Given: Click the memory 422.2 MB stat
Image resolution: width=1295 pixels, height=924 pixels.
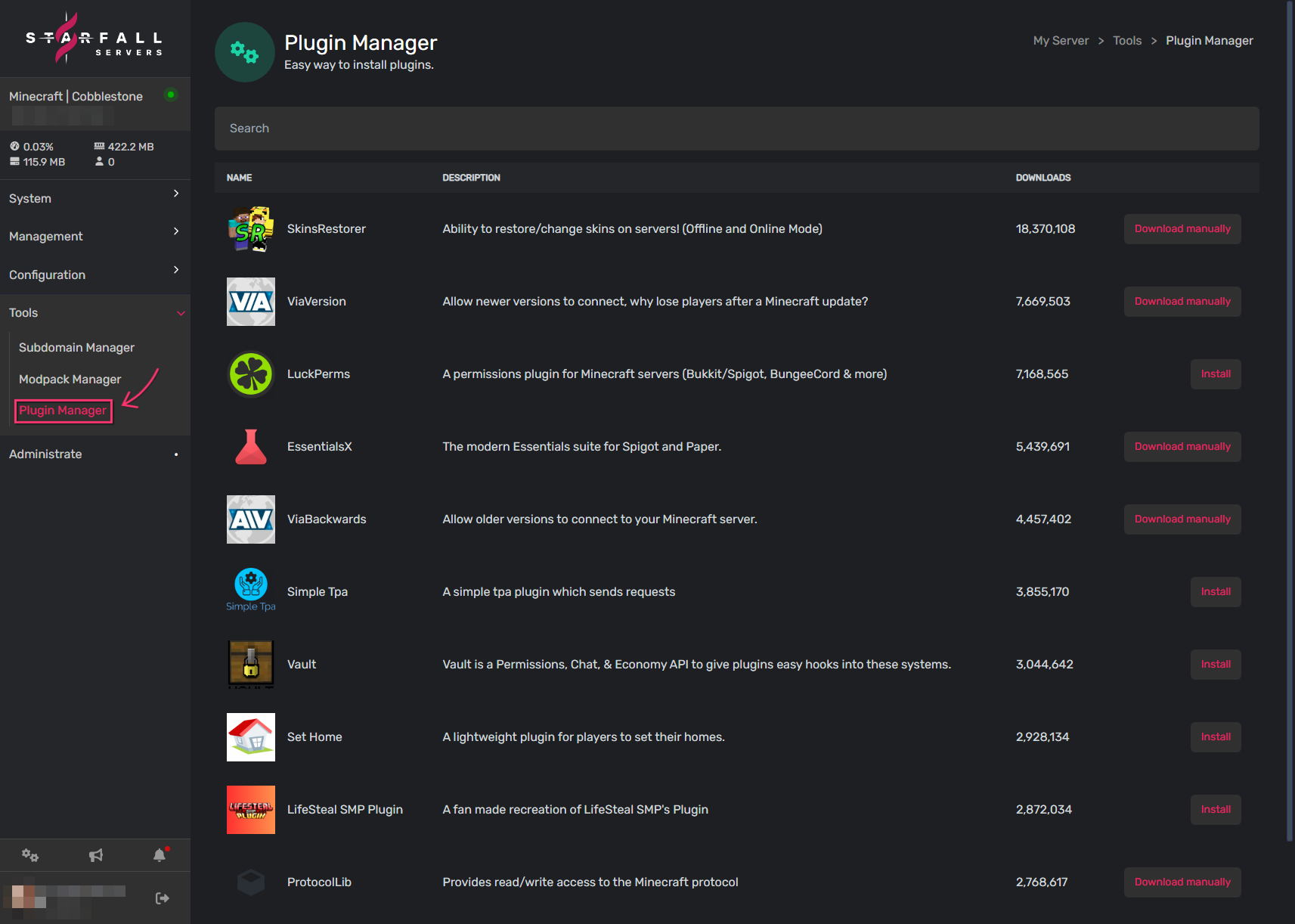Looking at the screenshot, I should pyautogui.click(x=124, y=147).
